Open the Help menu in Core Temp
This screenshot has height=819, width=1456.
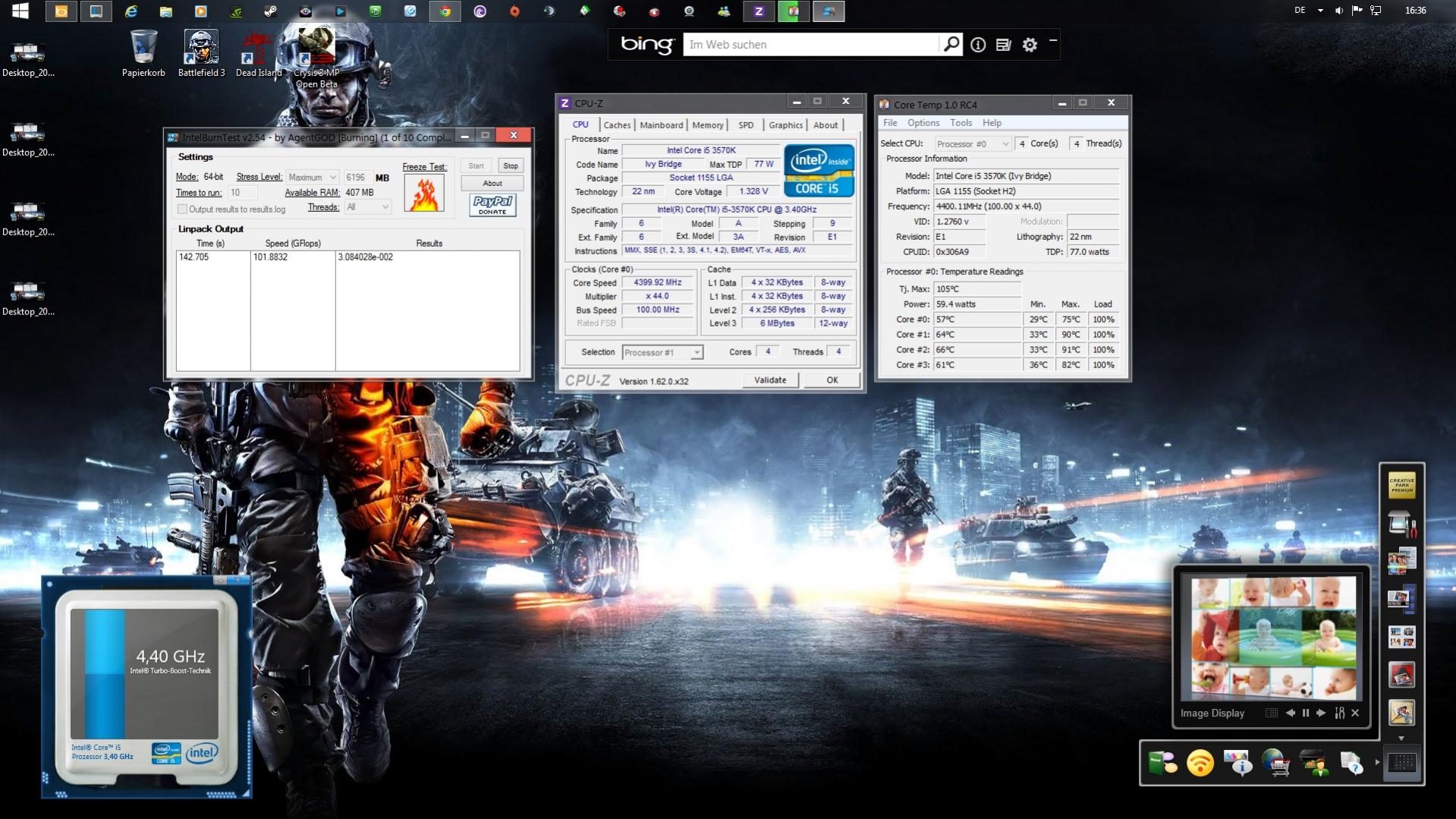pyautogui.click(x=992, y=123)
